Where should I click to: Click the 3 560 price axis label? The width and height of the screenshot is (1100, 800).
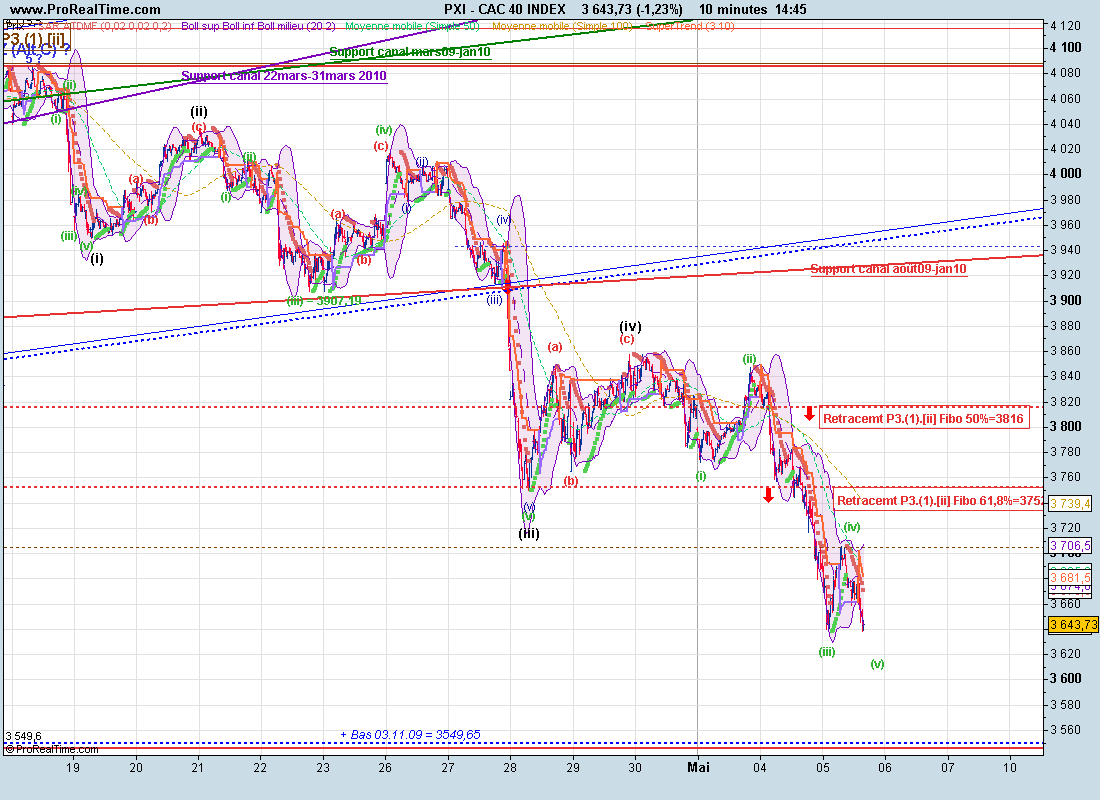(x=1066, y=730)
